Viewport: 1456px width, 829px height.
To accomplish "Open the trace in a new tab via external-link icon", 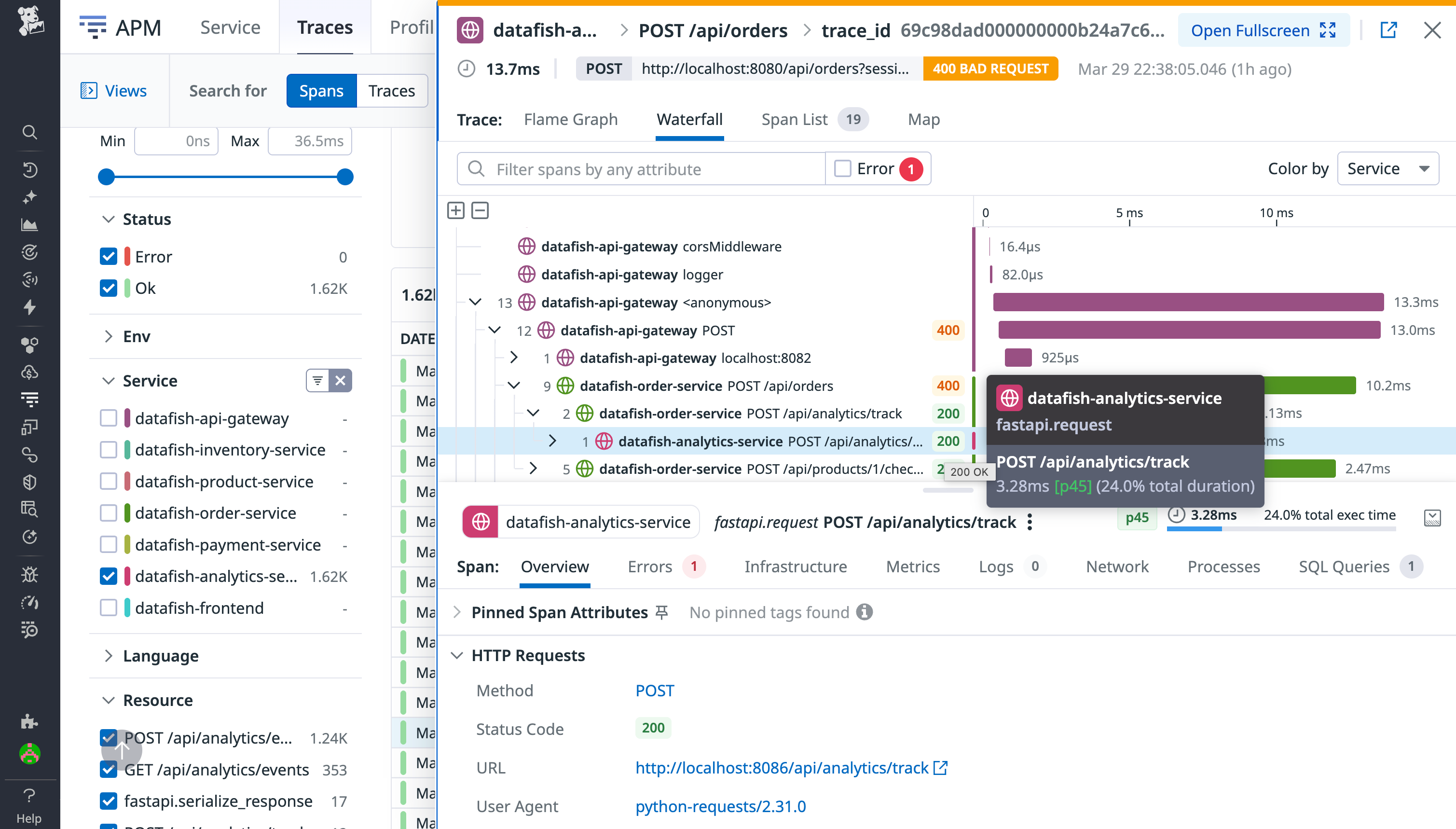I will tap(1389, 29).
